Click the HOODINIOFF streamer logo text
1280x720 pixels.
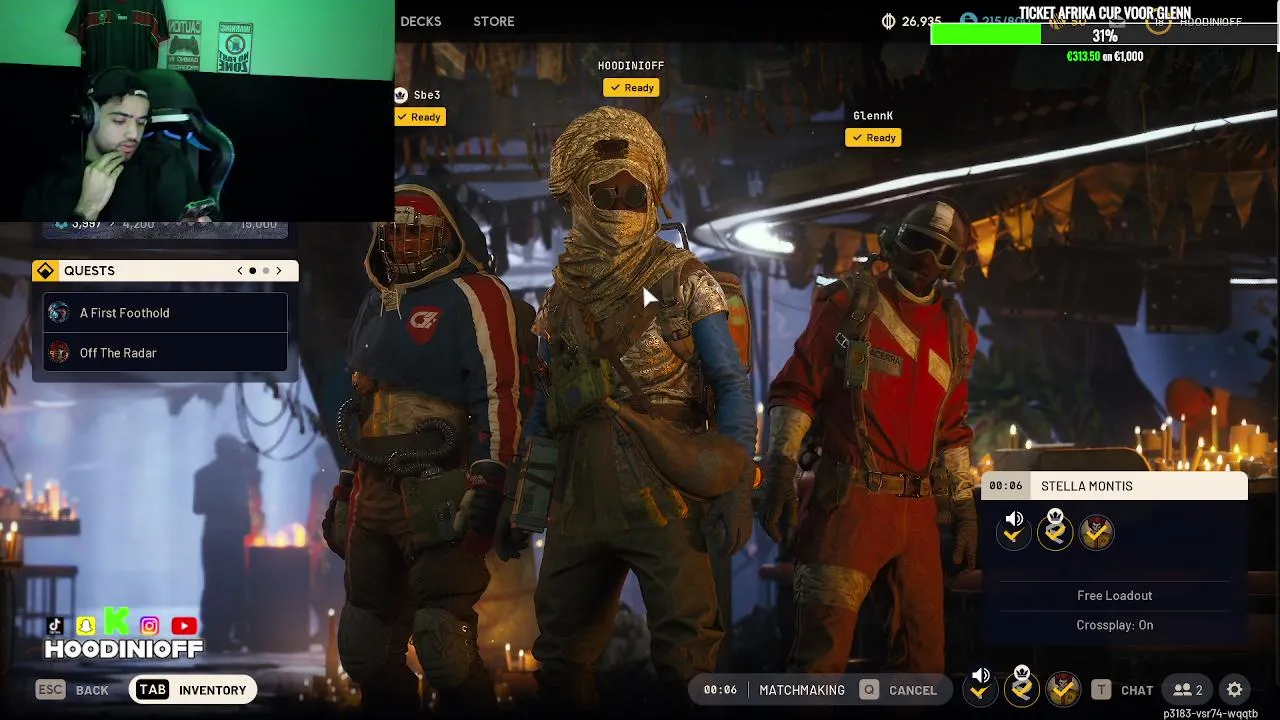pos(124,649)
